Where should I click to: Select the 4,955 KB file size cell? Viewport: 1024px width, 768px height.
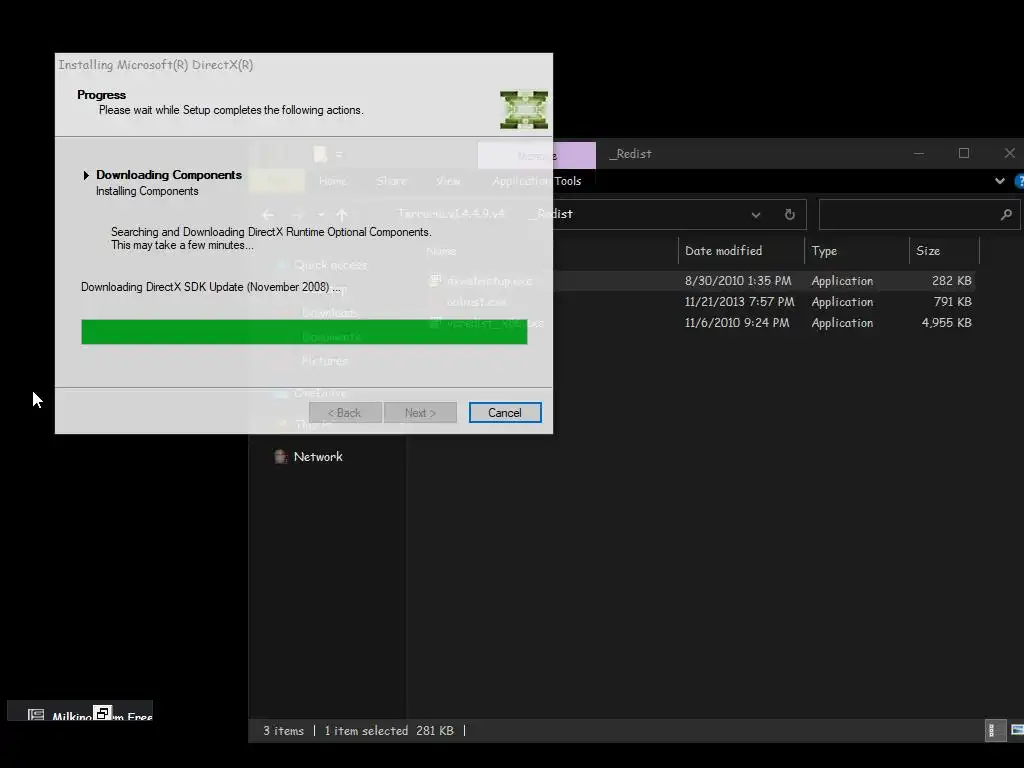[x=946, y=323]
